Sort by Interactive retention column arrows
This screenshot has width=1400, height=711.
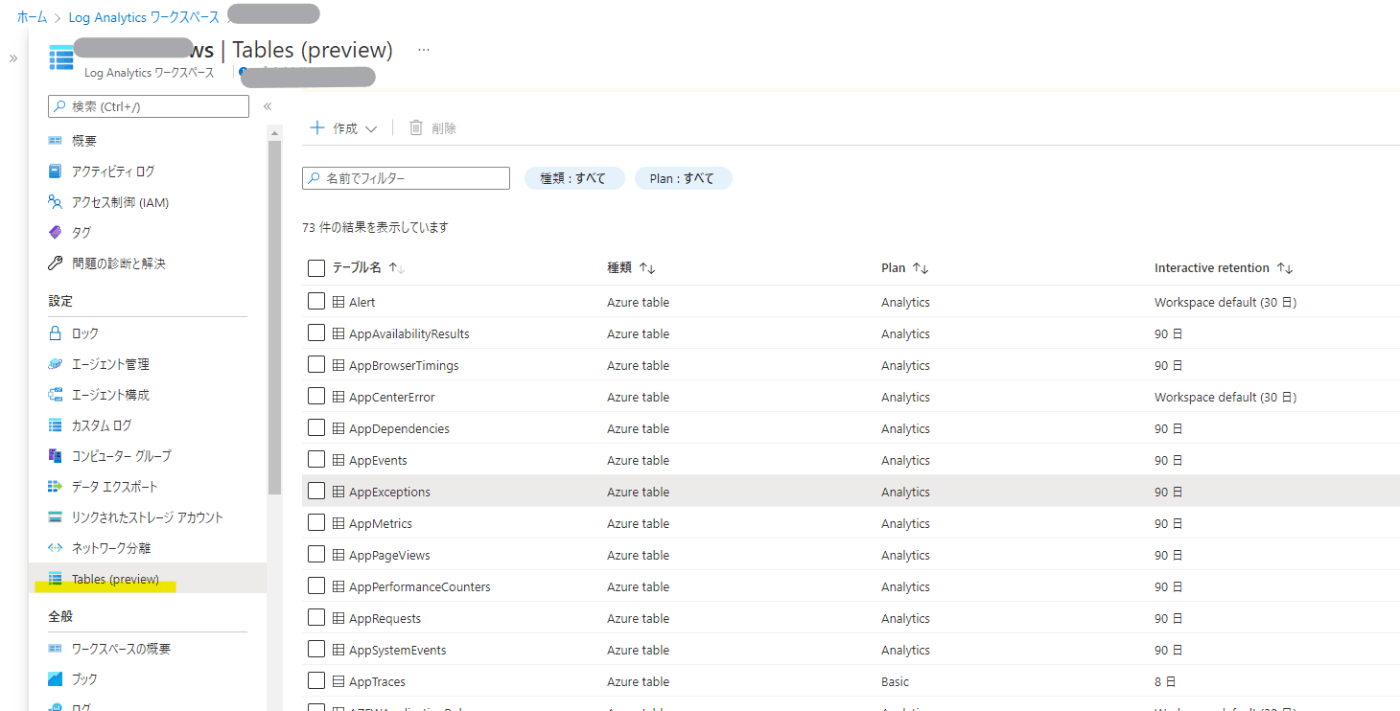[1285, 268]
